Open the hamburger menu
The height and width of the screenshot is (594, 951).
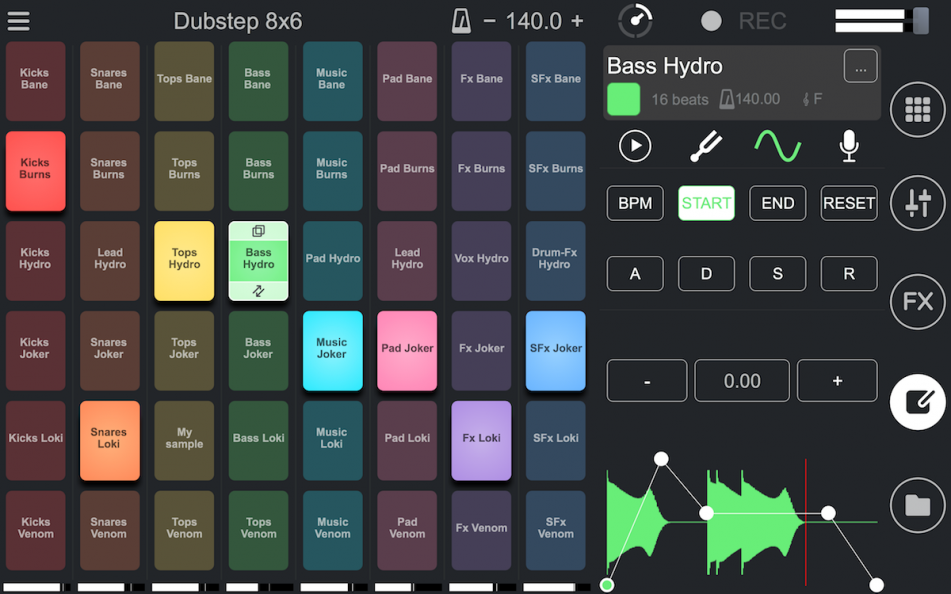pos(19,20)
